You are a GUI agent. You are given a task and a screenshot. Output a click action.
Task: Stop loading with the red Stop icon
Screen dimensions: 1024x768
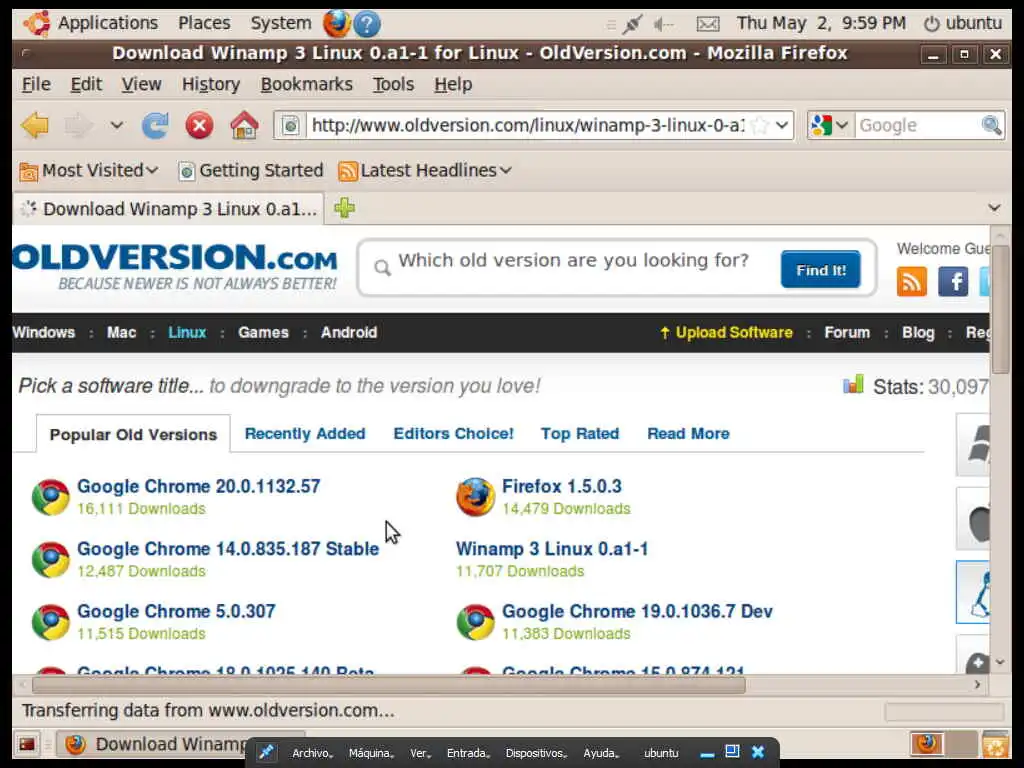199,125
